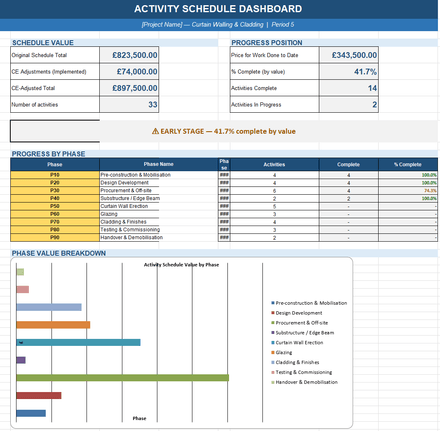Image resolution: width=440 pixels, height=431 pixels.
Task: Click the Design Development name cell
Action: tap(158, 183)
